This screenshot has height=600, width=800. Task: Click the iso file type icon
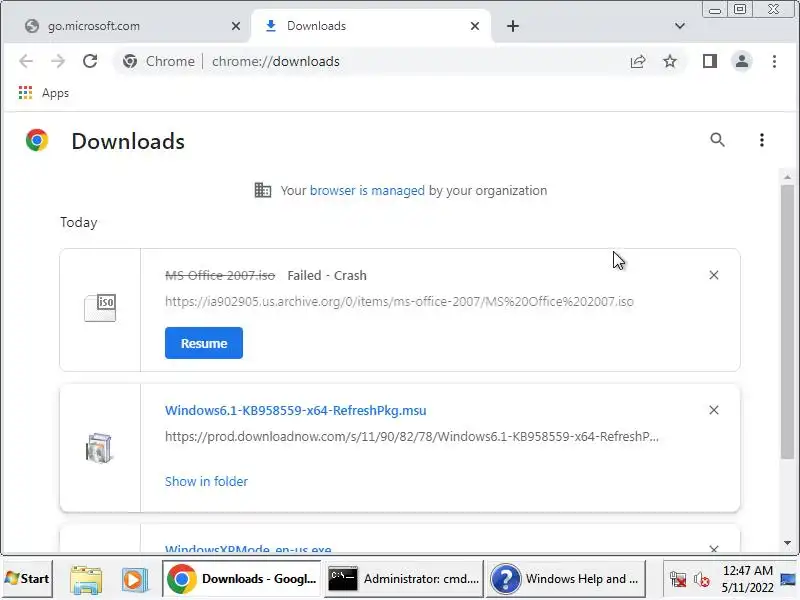[100, 308]
